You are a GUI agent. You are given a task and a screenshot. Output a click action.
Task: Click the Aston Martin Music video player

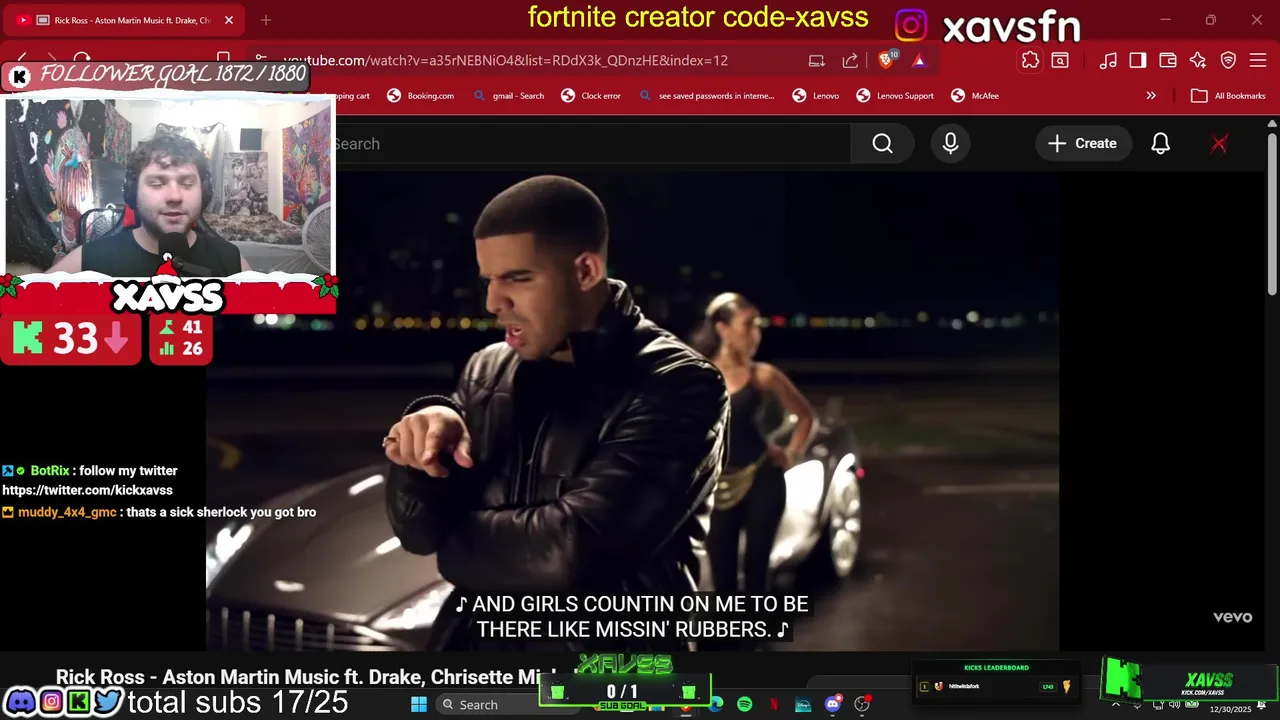coord(633,411)
